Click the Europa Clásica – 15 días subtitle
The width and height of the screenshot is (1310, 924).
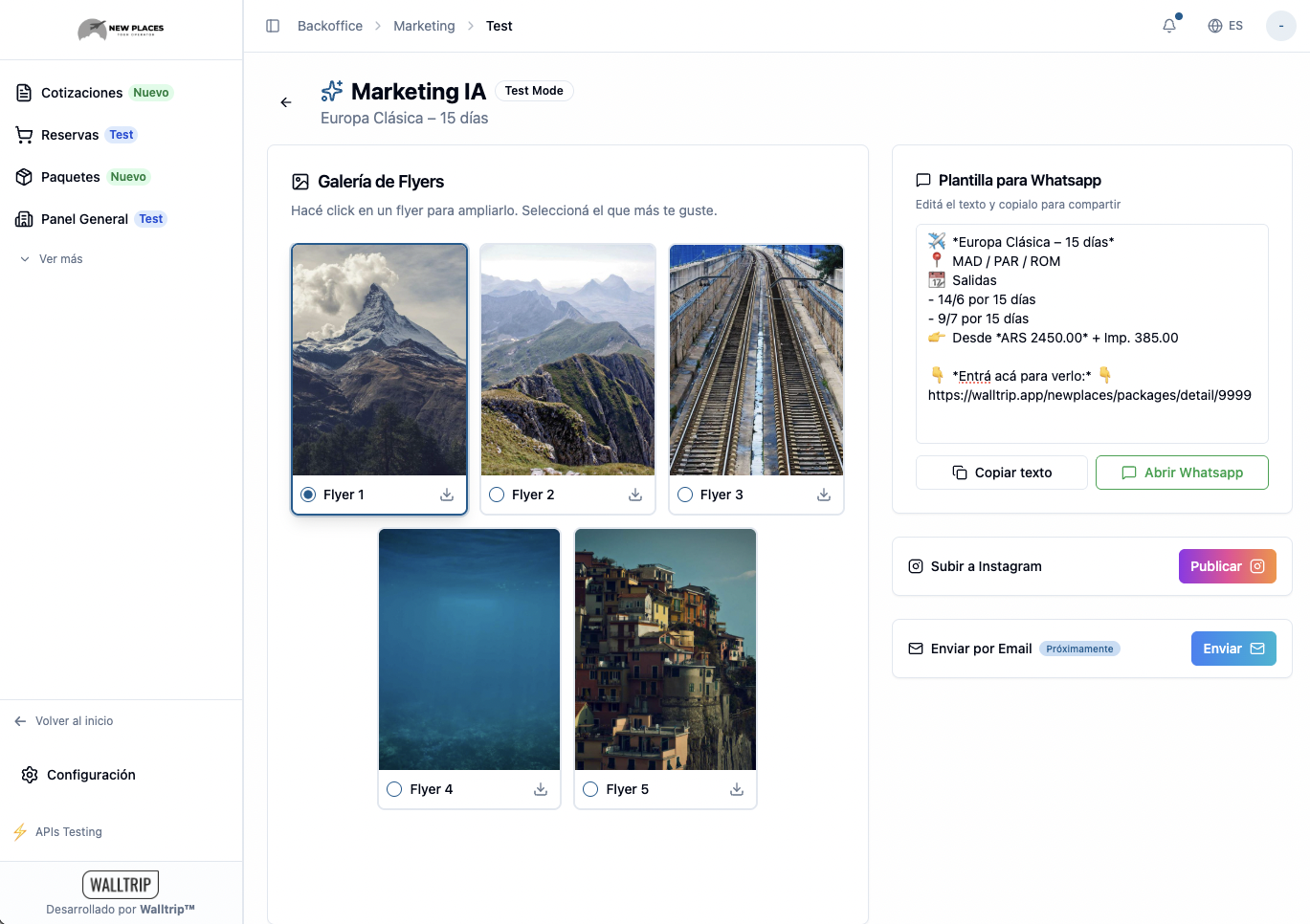tap(405, 119)
